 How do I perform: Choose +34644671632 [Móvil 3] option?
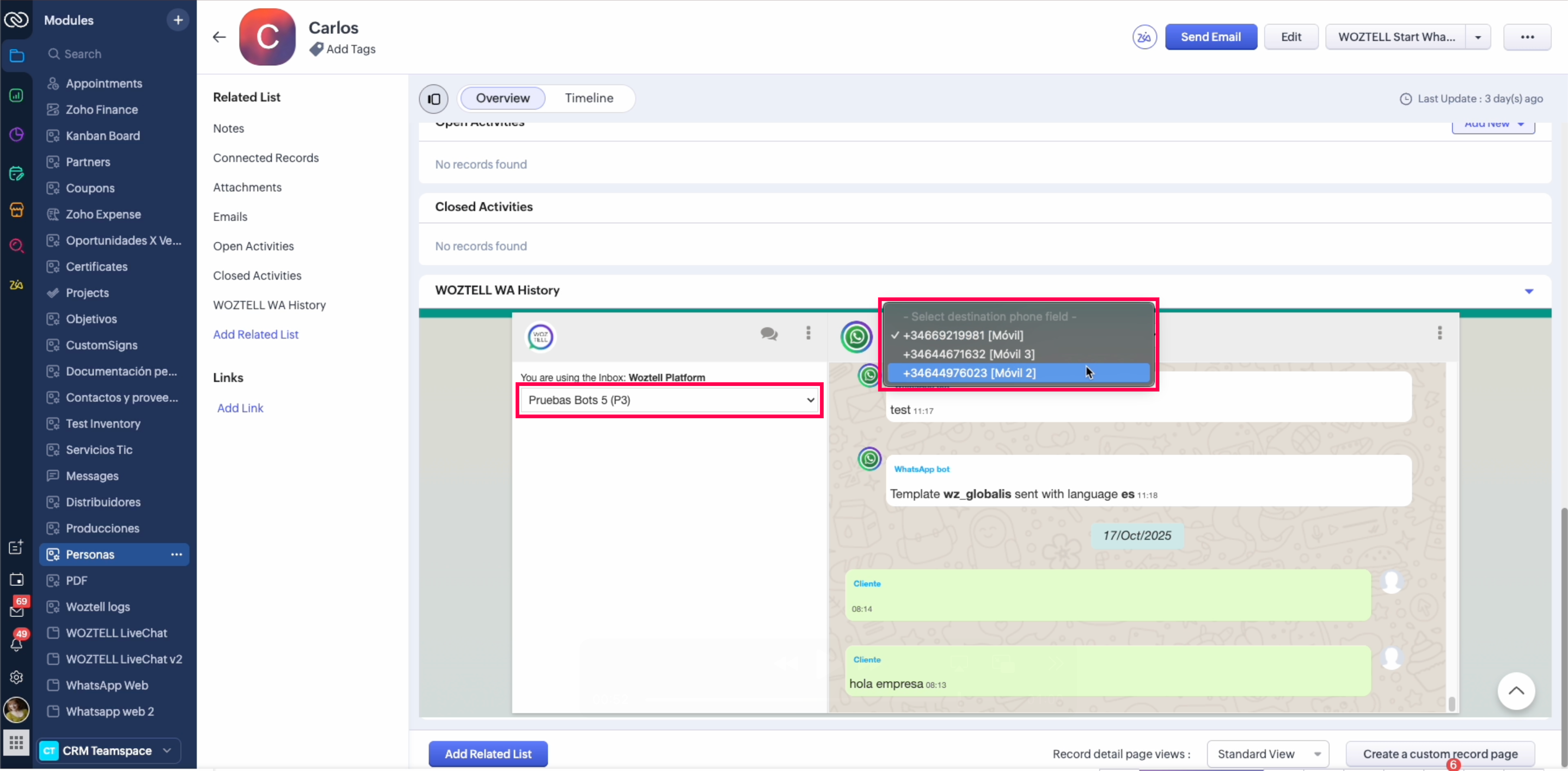(969, 354)
